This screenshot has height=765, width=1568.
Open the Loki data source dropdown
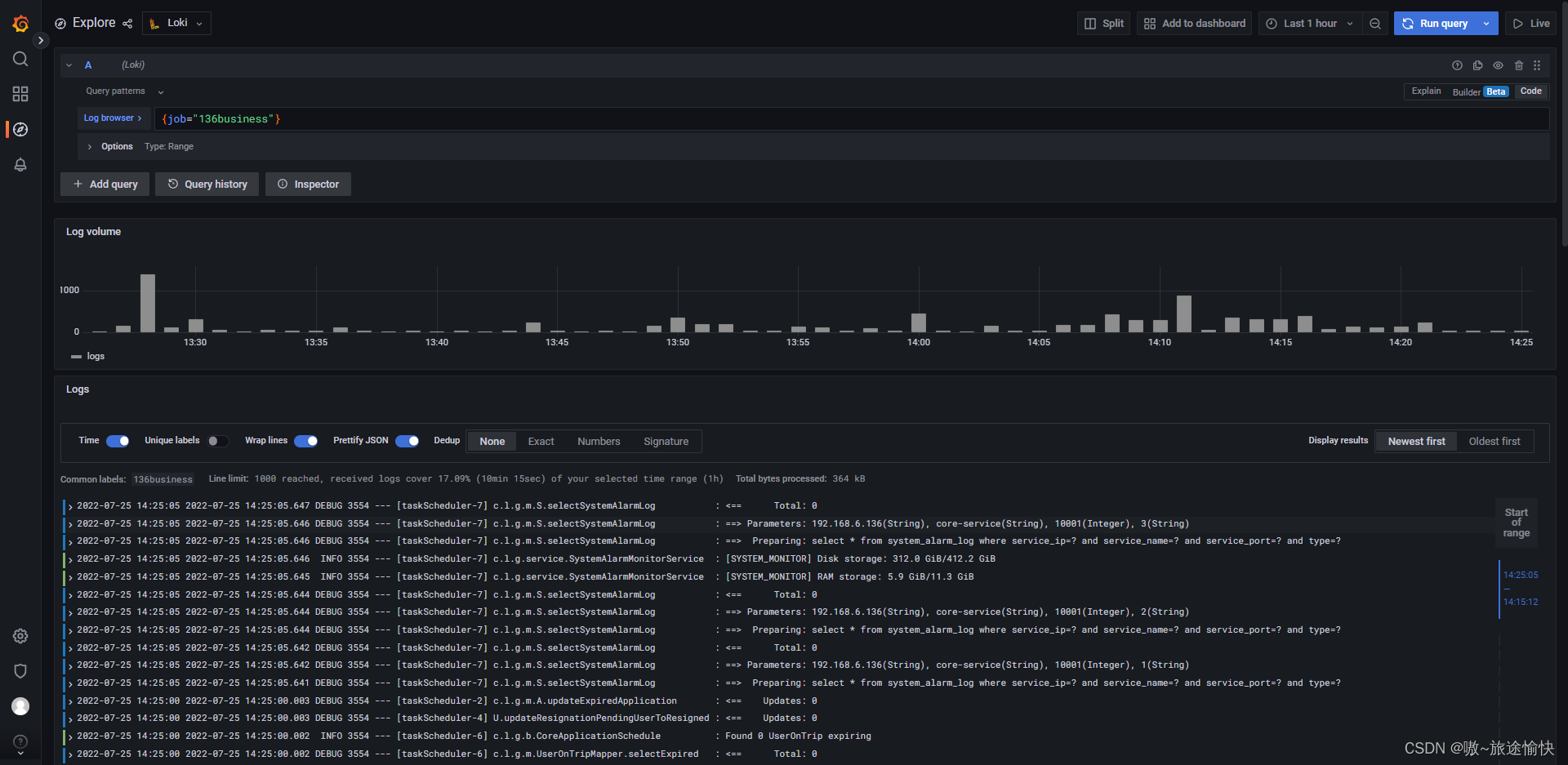pyautogui.click(x=176, y=24)
